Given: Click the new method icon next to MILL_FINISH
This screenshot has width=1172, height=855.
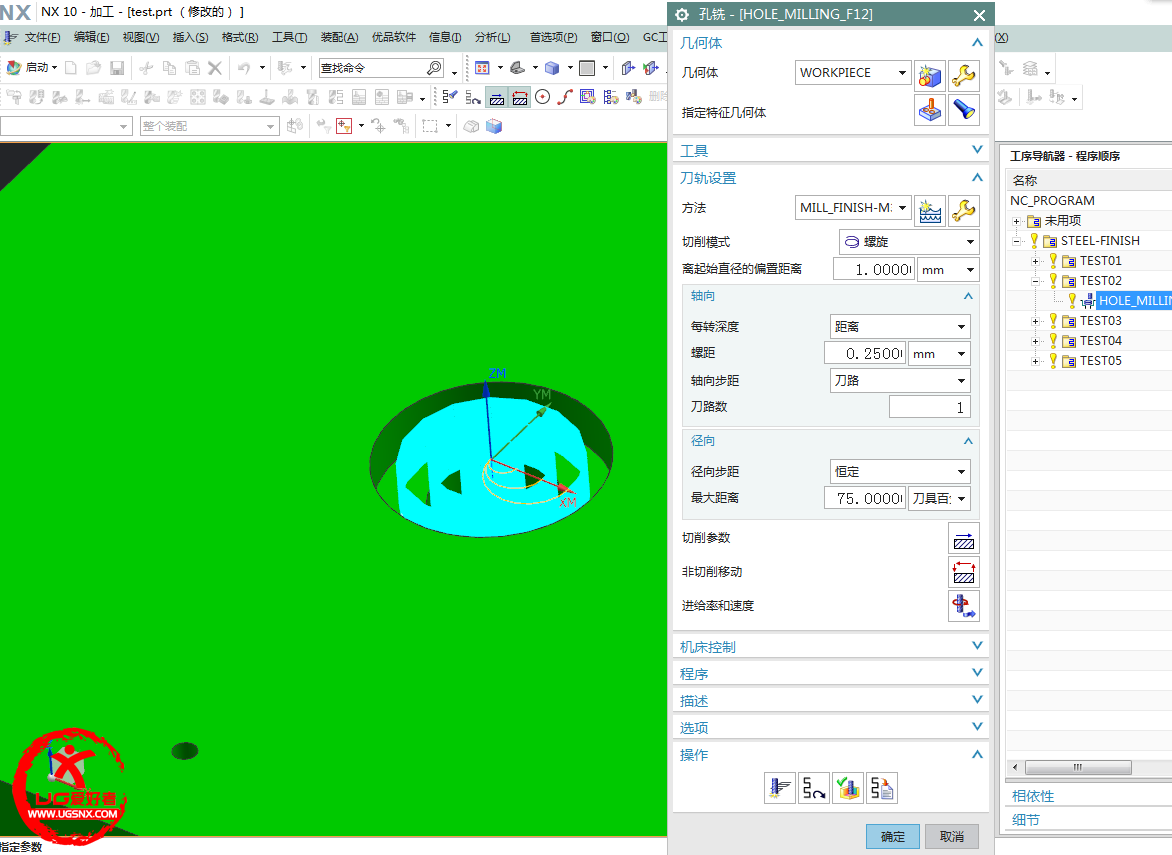Looking at the screenshot, I should pyautogui.click(x=930, y=211).
